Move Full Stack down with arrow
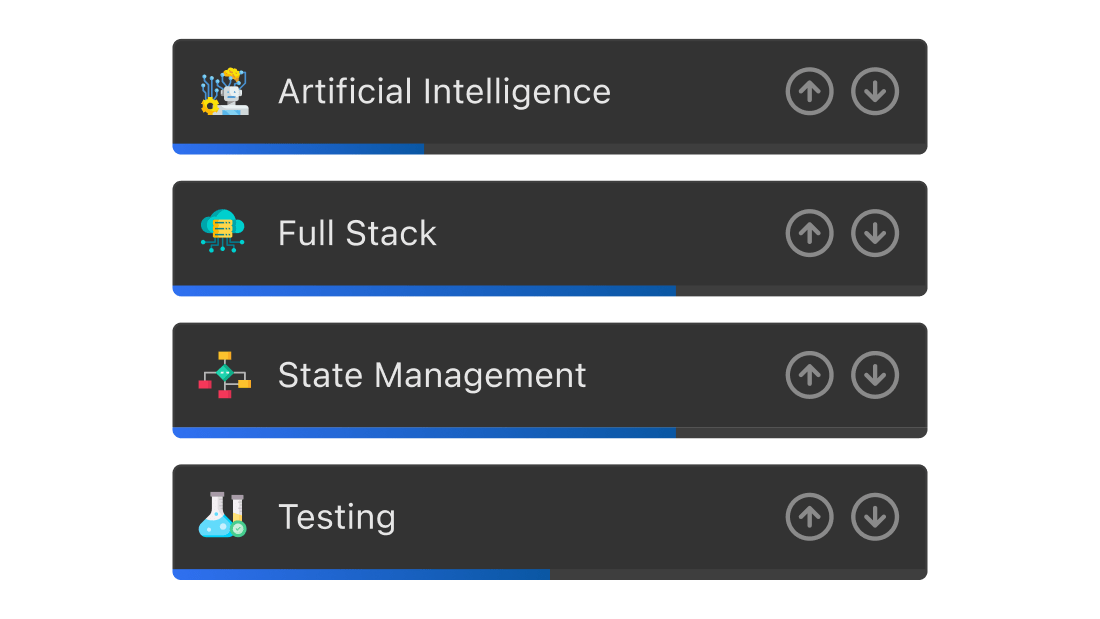The width and height of the screenshot is (1100, 619). point(875,233)
